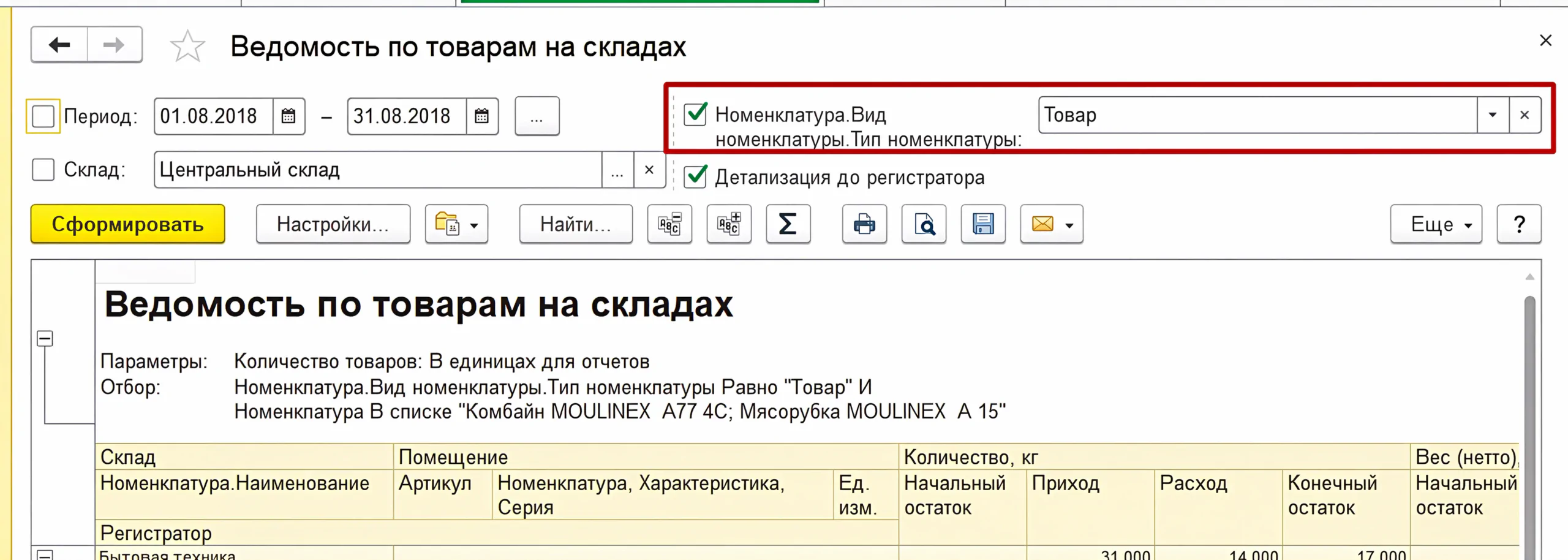1568x560 pixels.
Task: Select the Номенклатура.Наименование header cell
Action: pos(244,494)
